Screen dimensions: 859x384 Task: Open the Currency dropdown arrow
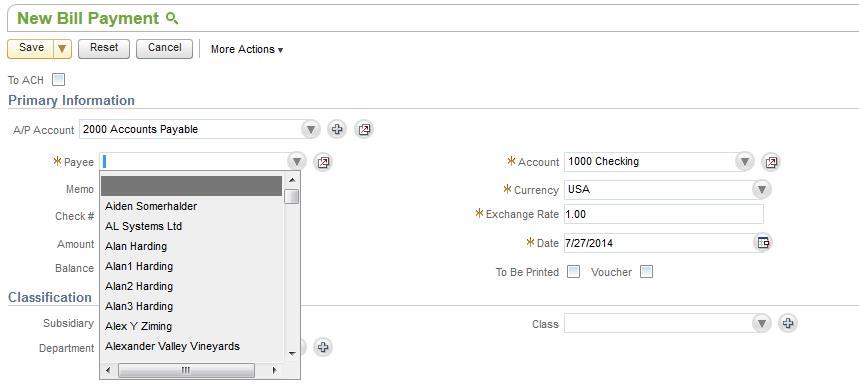[x=761, y=190]
